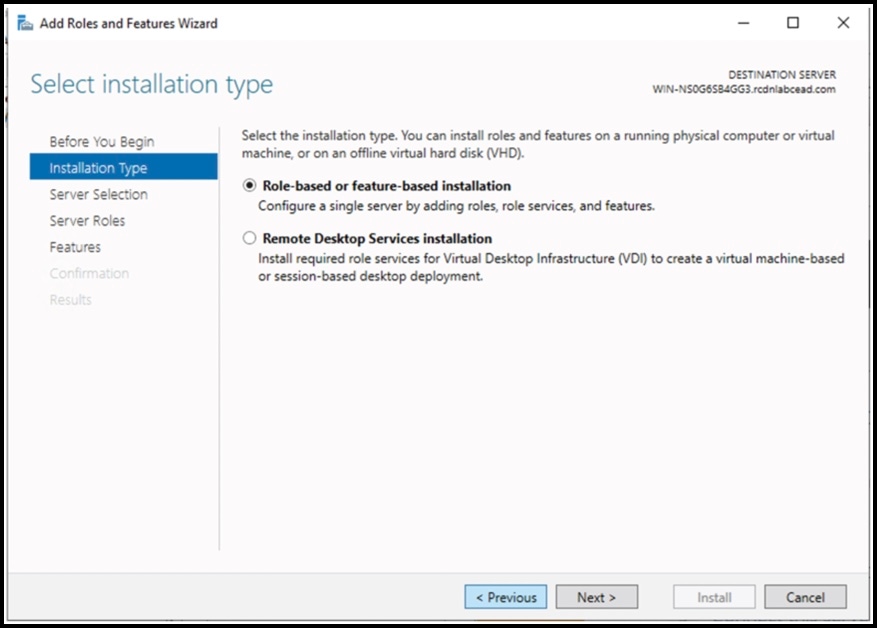Click the "Select installation type" heading

tap(151, 84)
